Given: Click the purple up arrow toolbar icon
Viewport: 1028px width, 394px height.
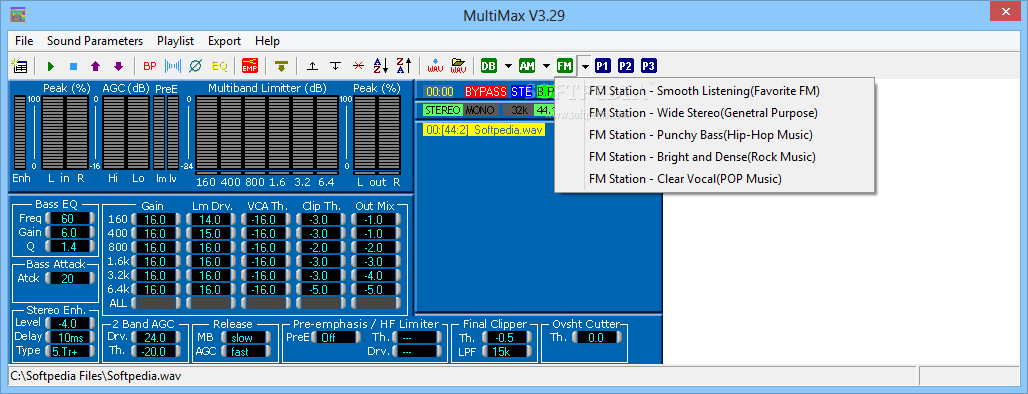Looking at the screenshot, I should pyautogui.click(x=96, y=66).
